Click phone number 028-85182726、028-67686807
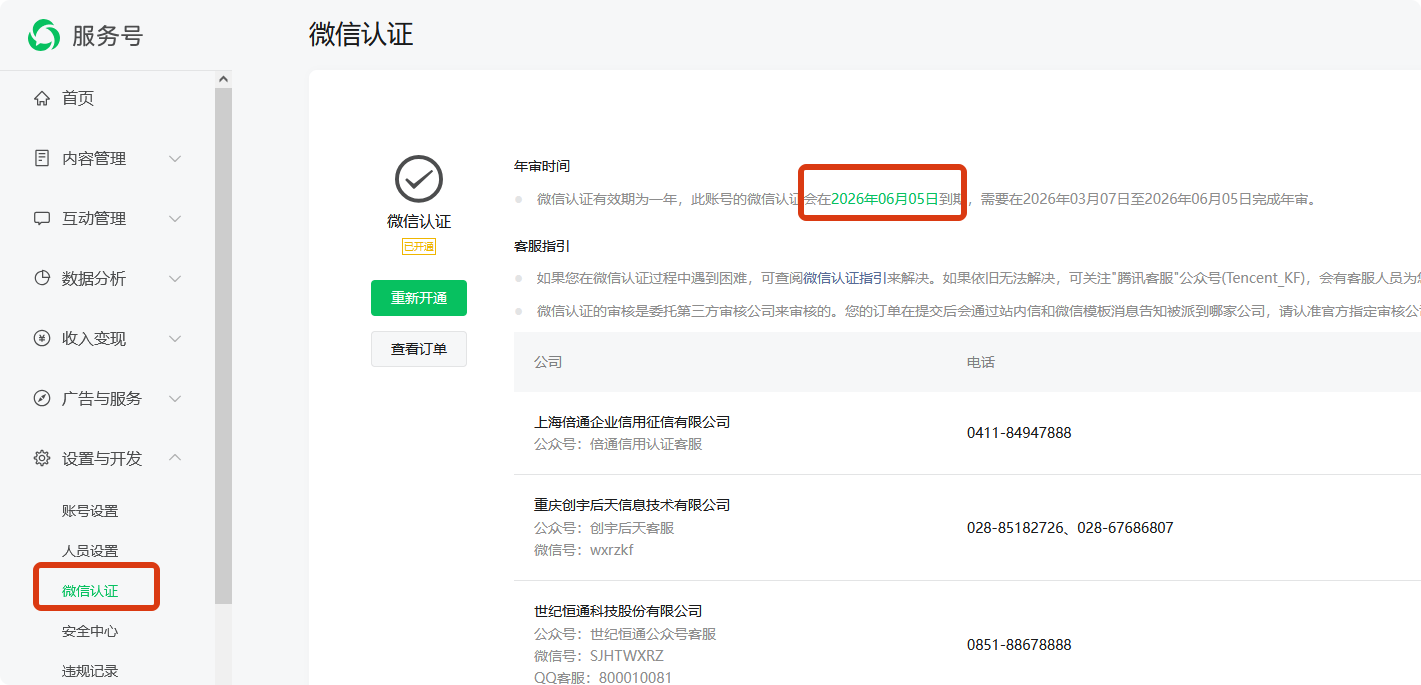This screenshot has width=1421, height=685. click(1070, 528)
